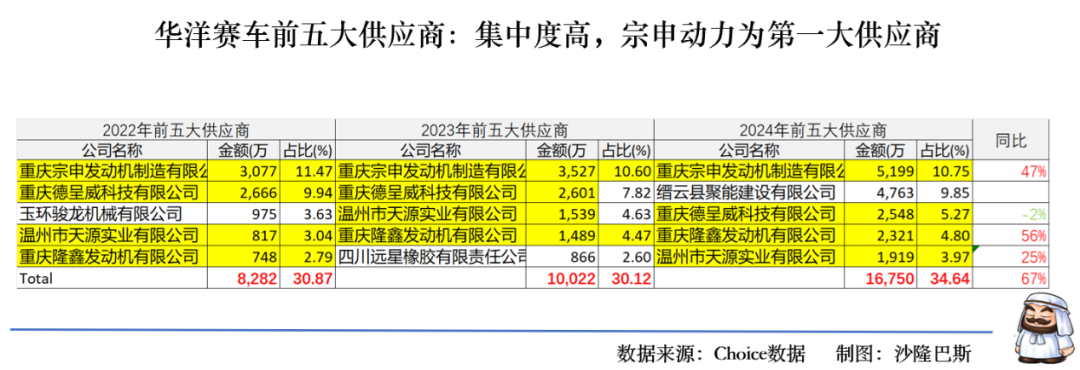Select the 11.47 percentage cell

308,171
